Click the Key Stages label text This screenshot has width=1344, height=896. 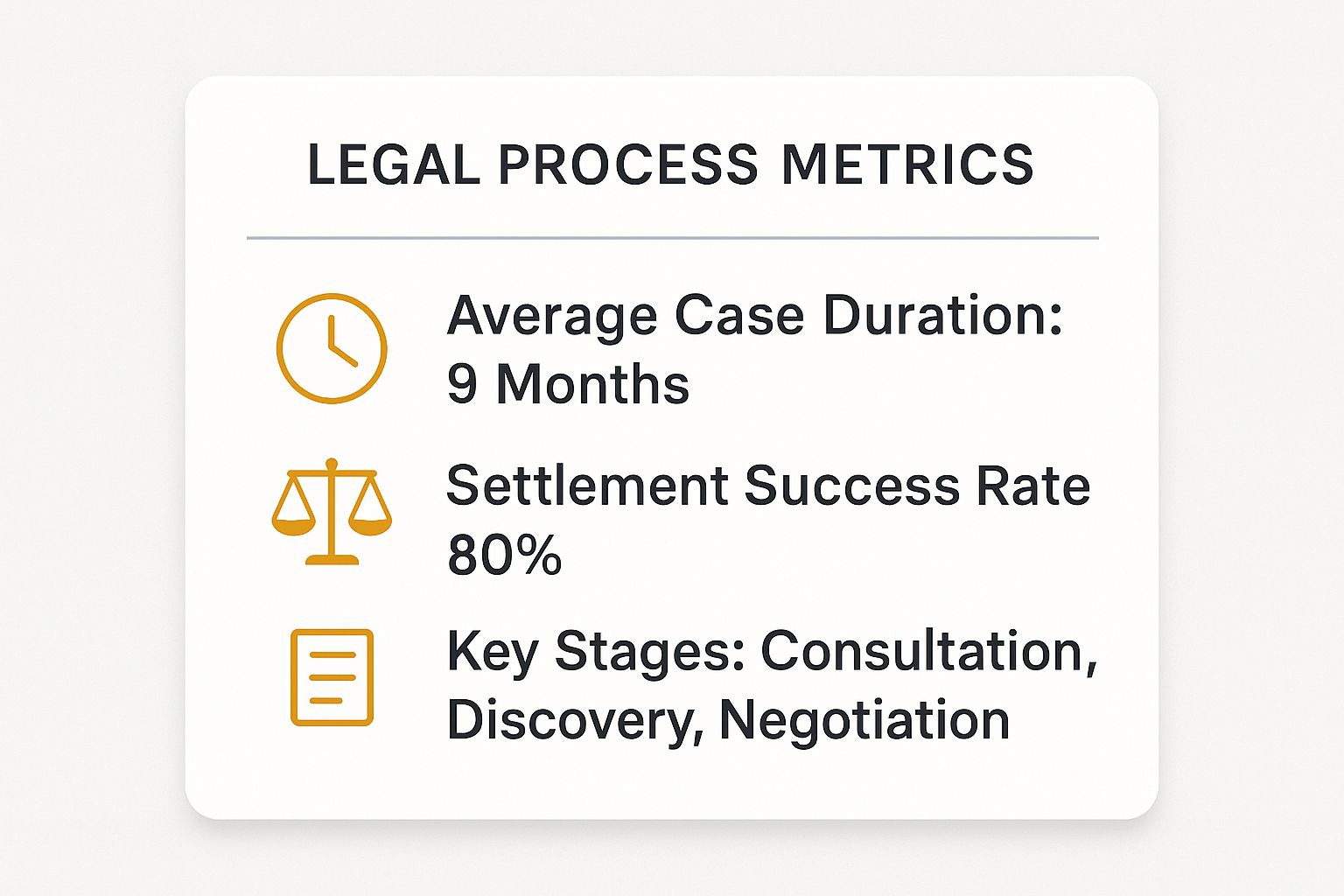pos(595,652)
